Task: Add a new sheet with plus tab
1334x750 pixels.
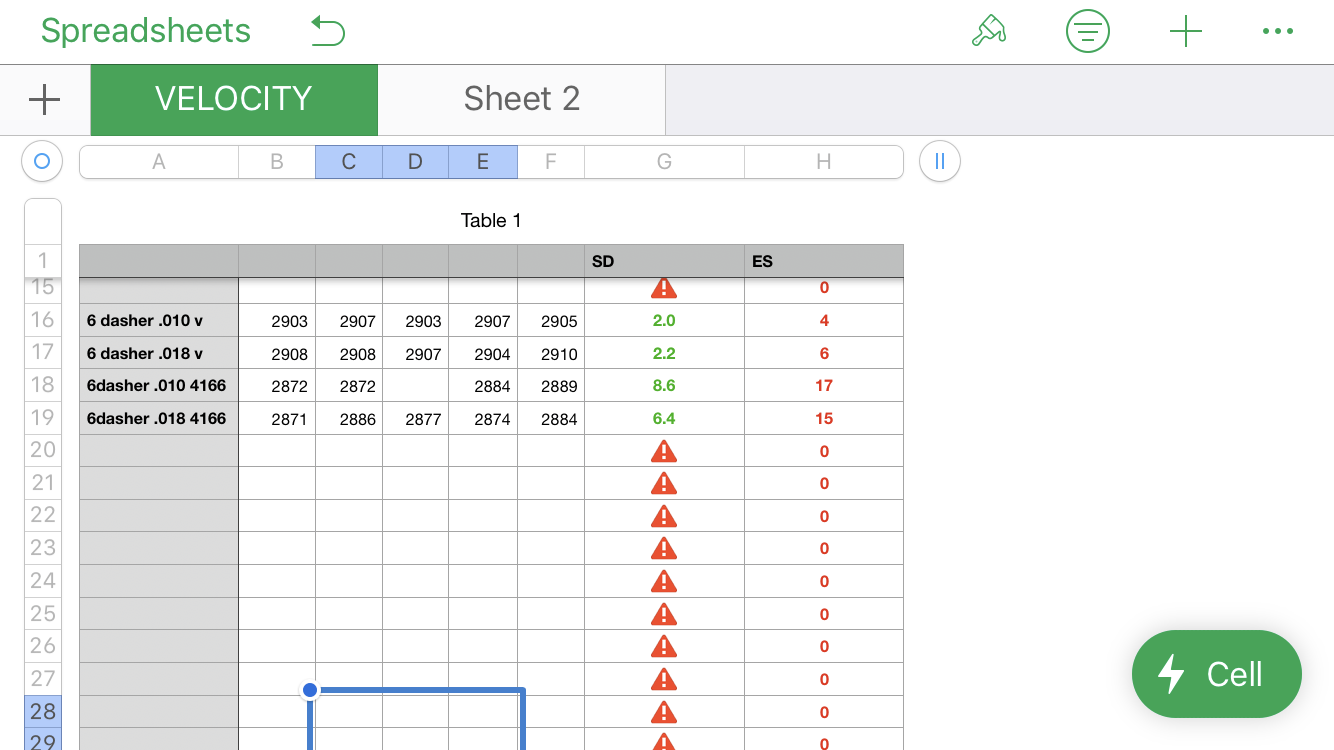Action: (45, 99)
